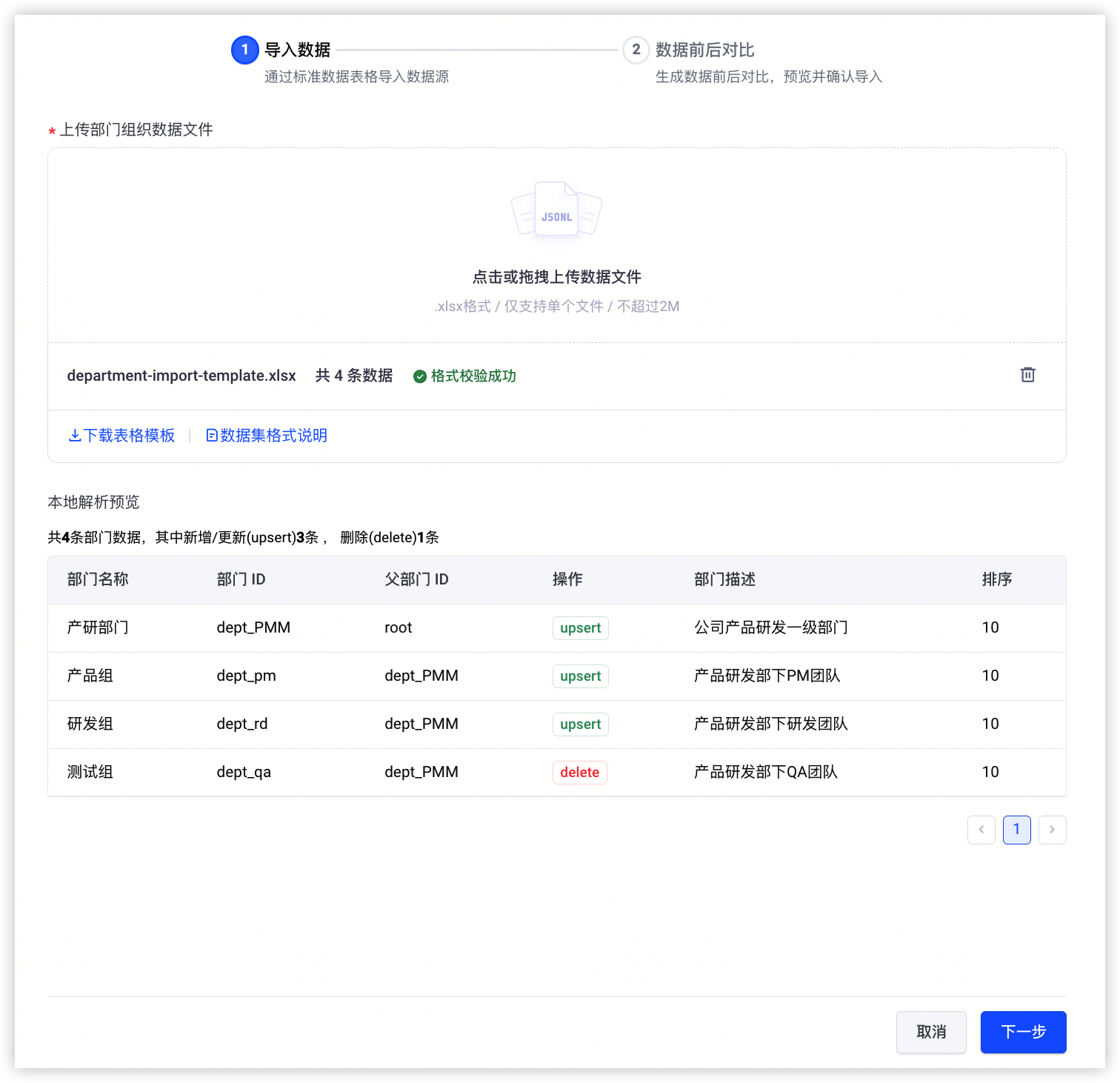Click step 1 circle 导入数据
This screenshot has width=1120, height=1083.
click(245, 50)
